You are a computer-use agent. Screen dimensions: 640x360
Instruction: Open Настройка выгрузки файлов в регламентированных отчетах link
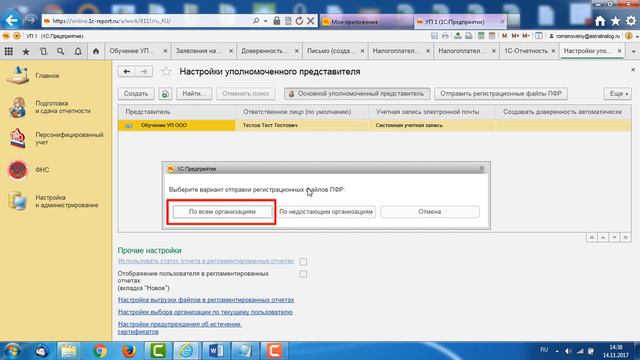coord(206,300)
